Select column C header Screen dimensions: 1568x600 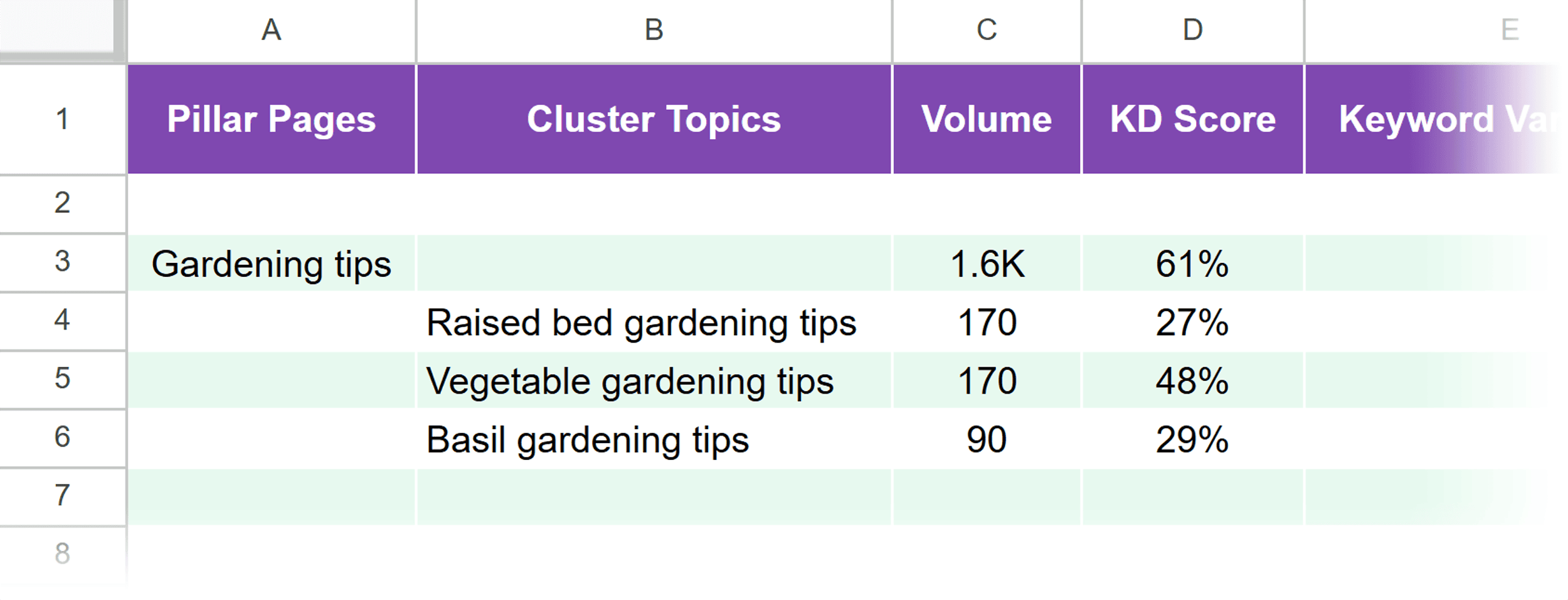pyautogui.click(x=986, y=29)
